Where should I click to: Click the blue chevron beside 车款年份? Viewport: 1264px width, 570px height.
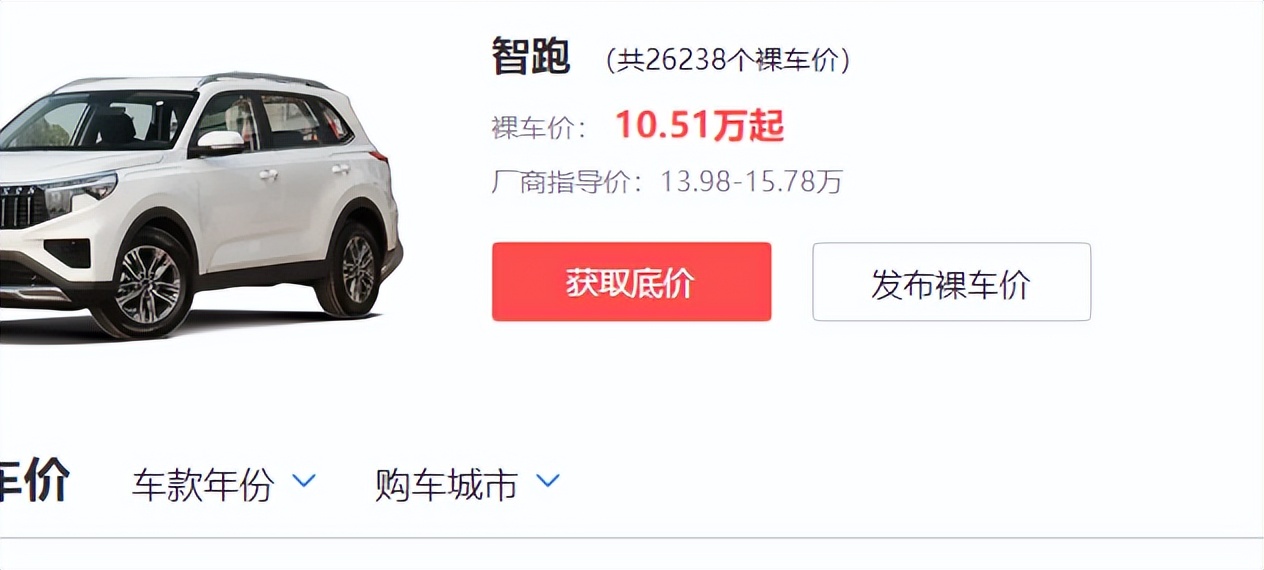pyautogui.click(x=304, y=482)
